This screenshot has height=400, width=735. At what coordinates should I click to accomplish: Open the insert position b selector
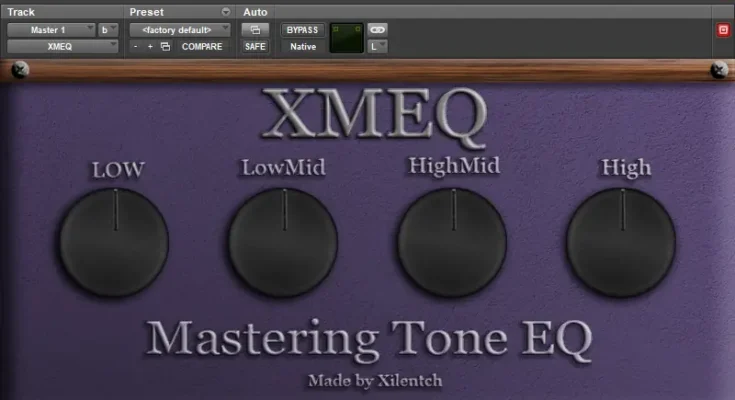pos(108,30)
